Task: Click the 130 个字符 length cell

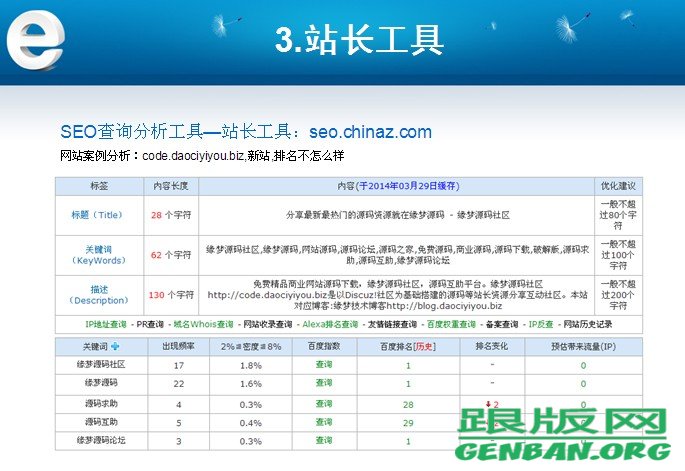Action: 171,295
